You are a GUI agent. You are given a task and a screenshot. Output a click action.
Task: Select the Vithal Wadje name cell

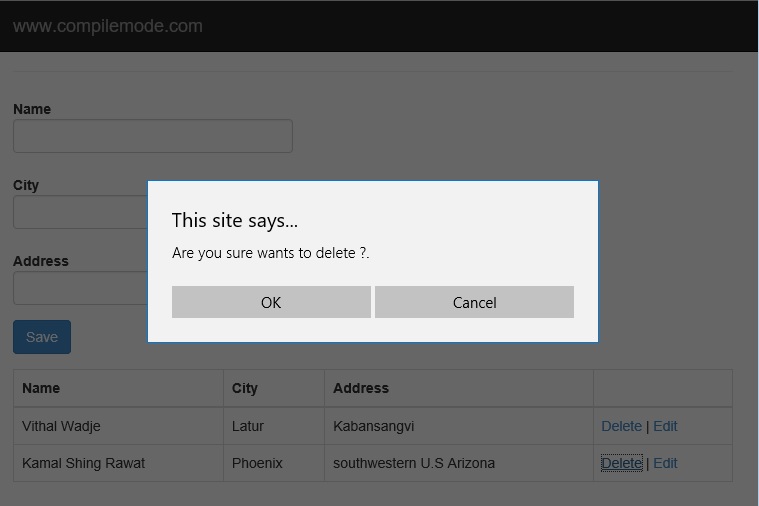click(61, 426)
